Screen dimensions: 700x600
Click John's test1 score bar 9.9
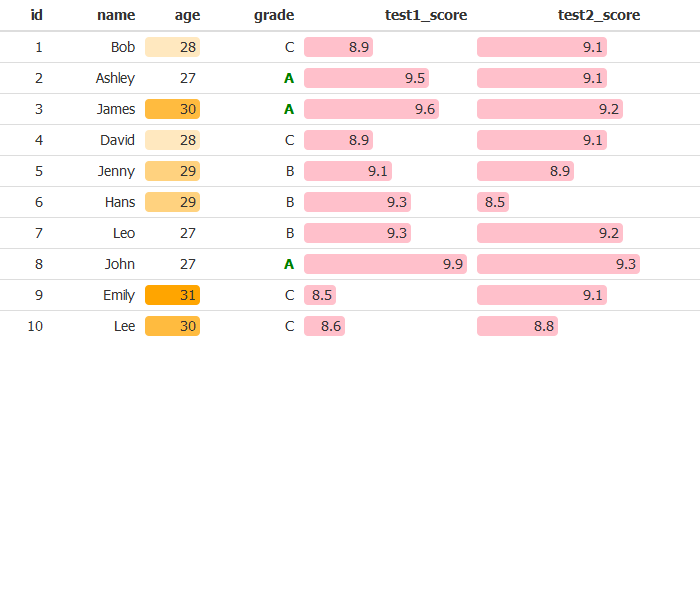(385, 264)
